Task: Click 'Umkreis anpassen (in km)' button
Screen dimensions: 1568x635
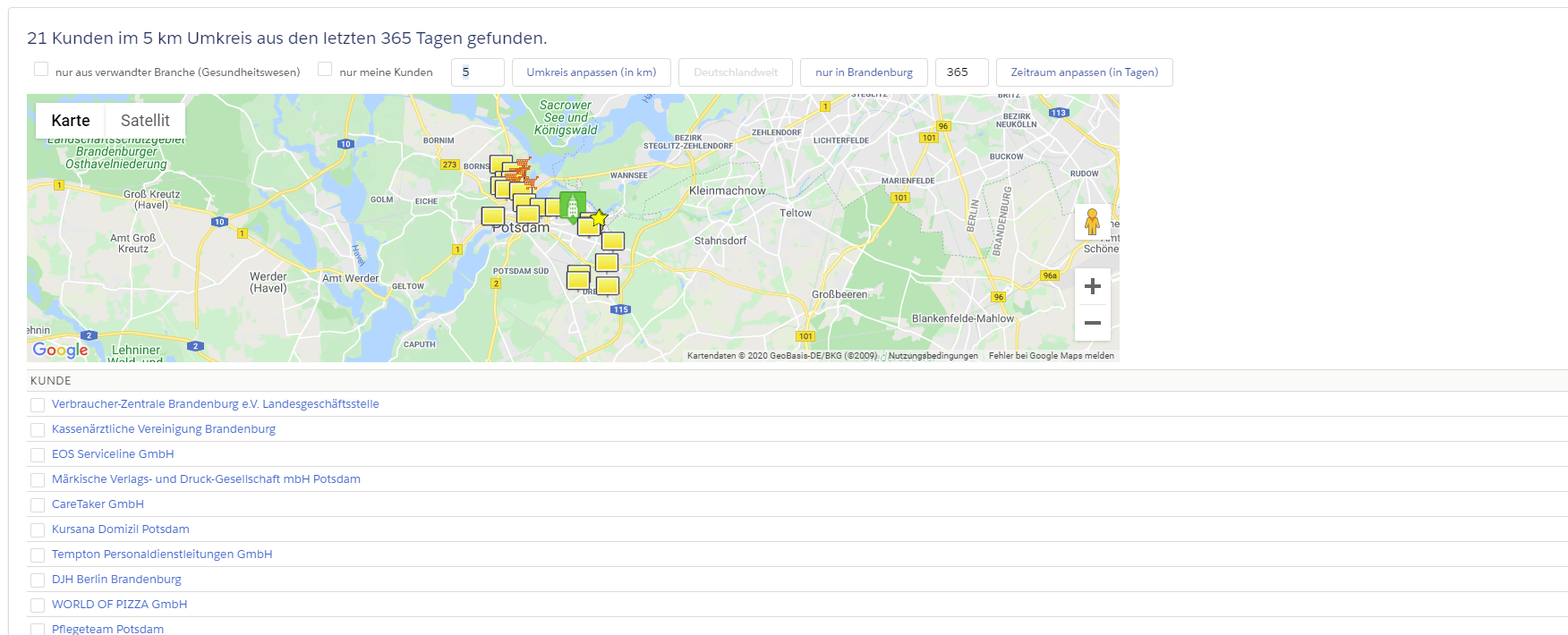Action: coord(592,72)
